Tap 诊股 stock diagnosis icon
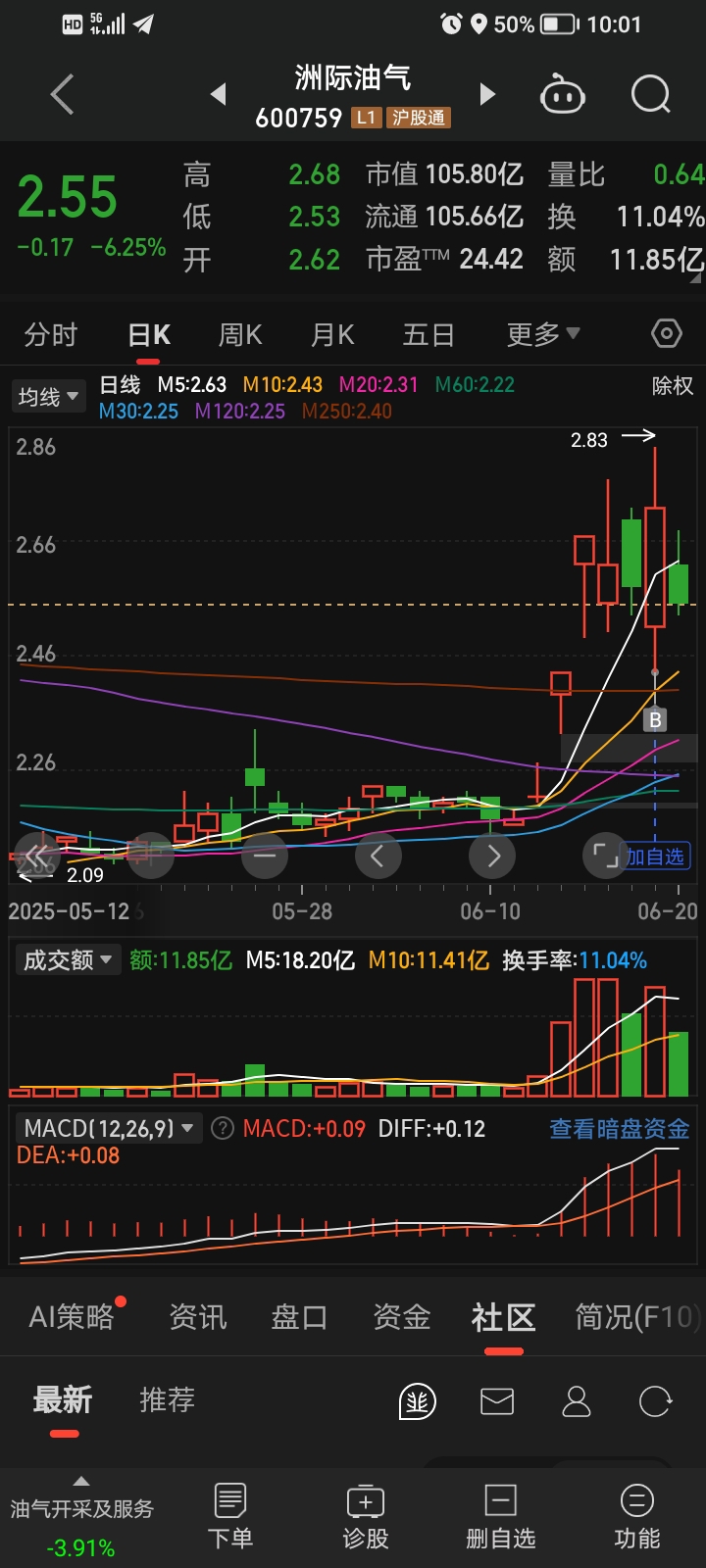The width and height of the screenshot is (706, 1568). pyautogui.click(x=366, y=1516)
